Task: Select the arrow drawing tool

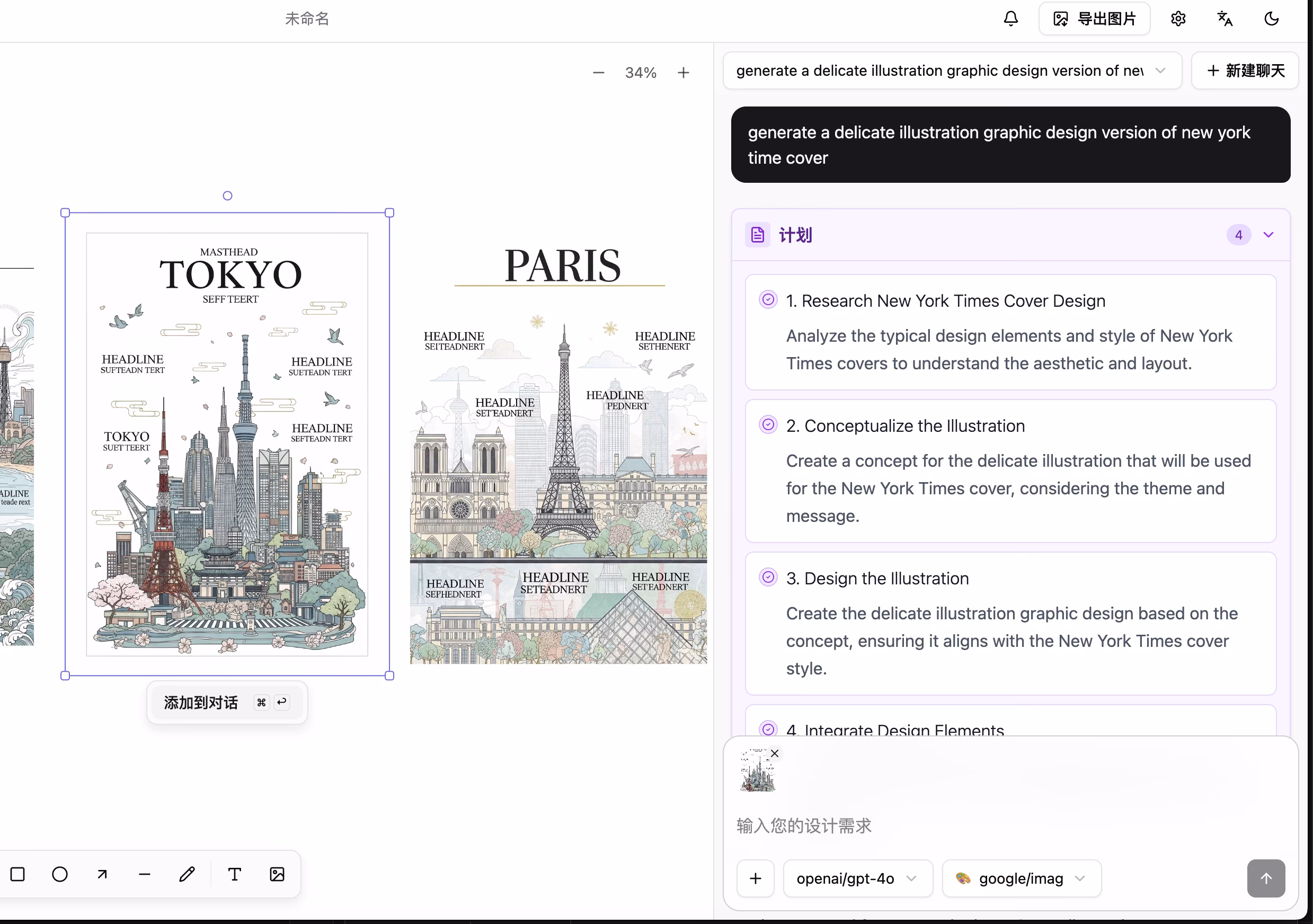Action: click(x=102, y=874)
